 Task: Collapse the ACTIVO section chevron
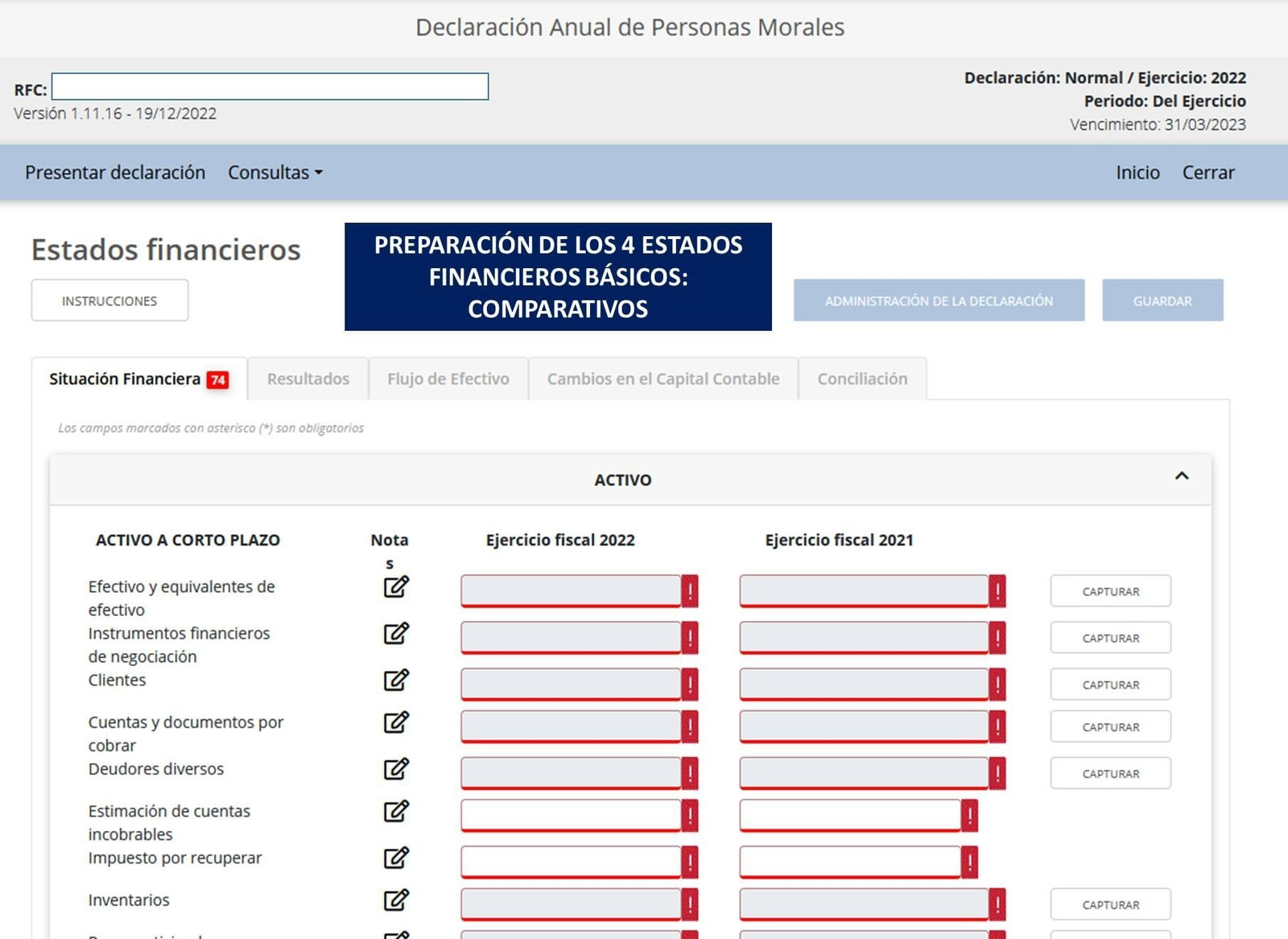click(x=1181, y=476)
